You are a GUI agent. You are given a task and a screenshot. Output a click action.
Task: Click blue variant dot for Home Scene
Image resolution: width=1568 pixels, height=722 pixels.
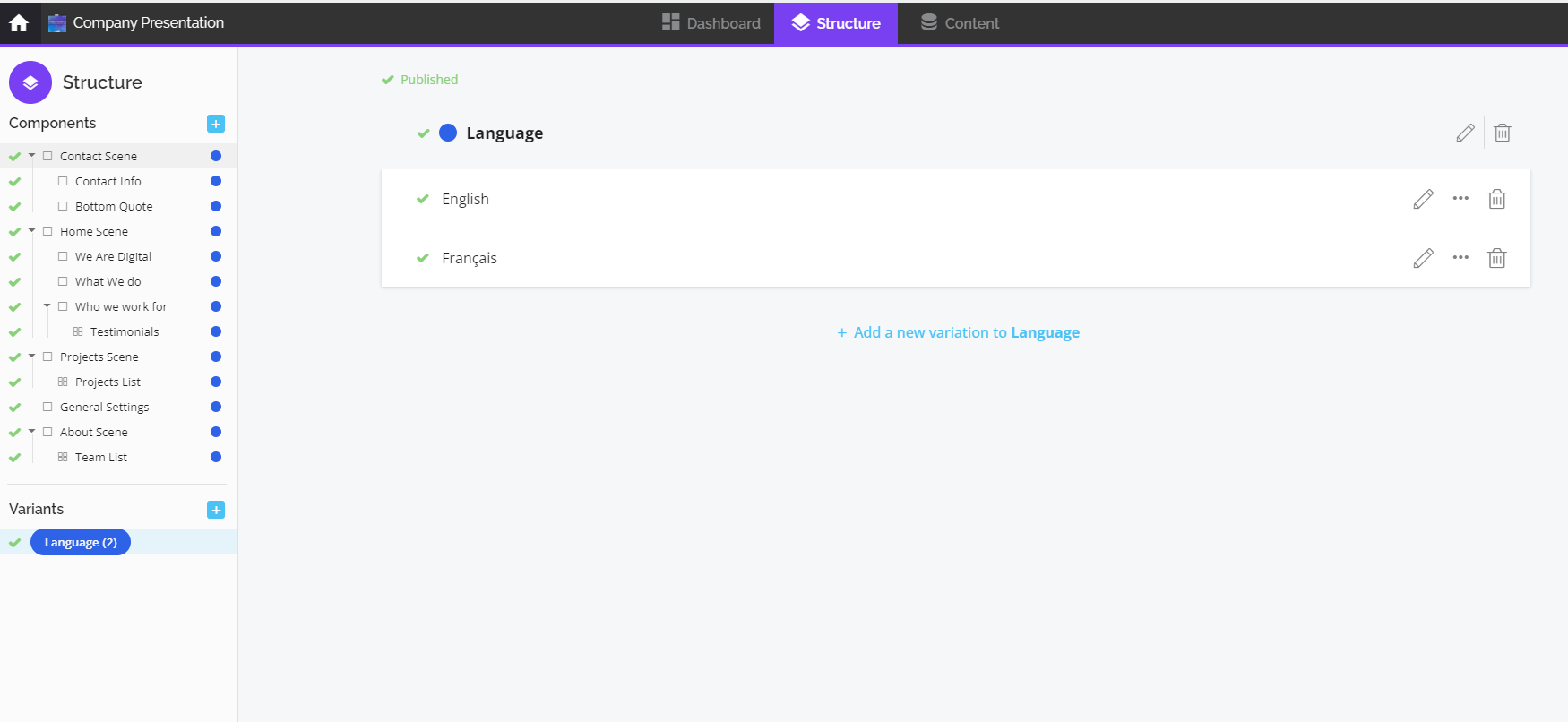[x=216, y=231]
